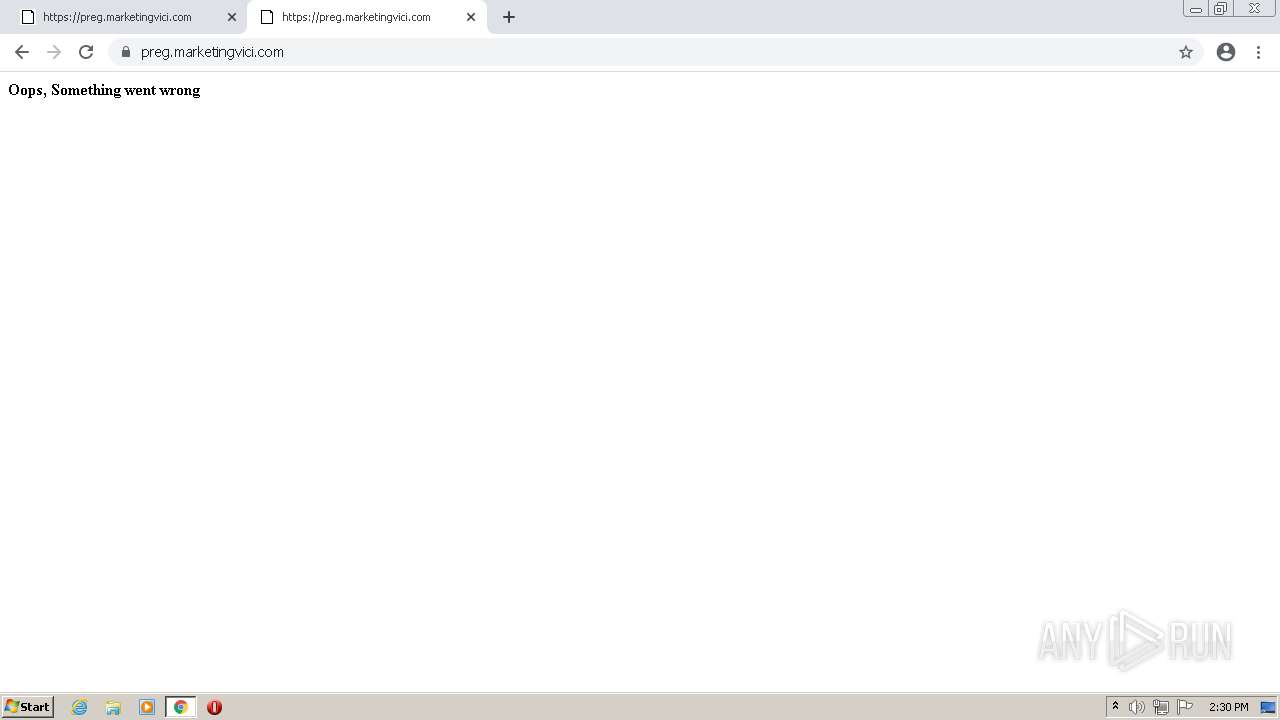Reload the current page
1280x720 pixels.
coord(86,52)
